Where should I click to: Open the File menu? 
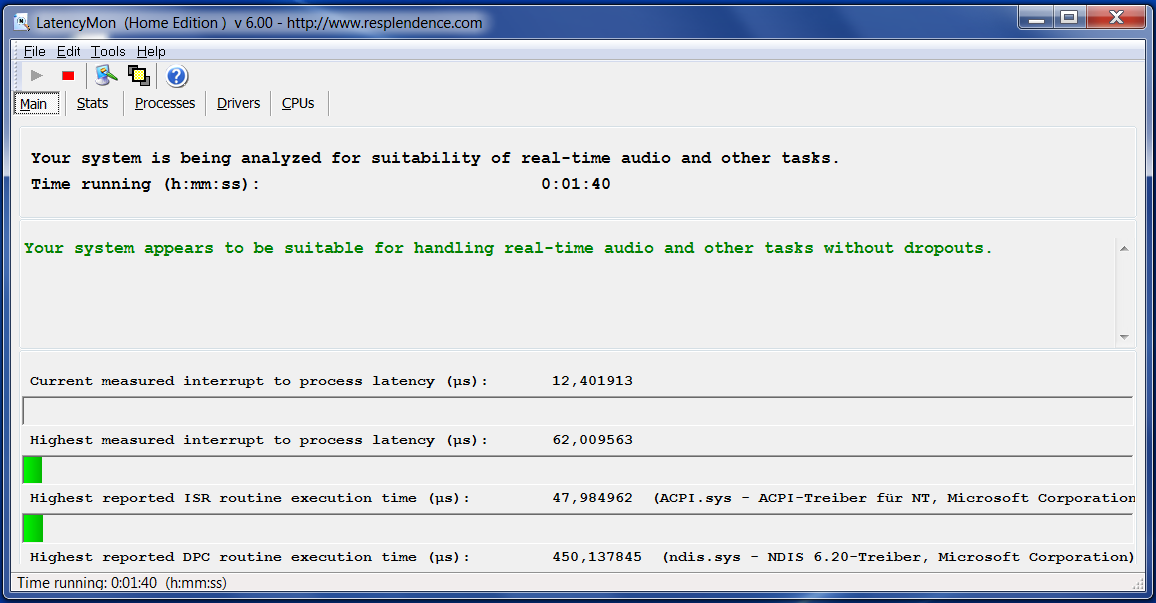[35, 51]
